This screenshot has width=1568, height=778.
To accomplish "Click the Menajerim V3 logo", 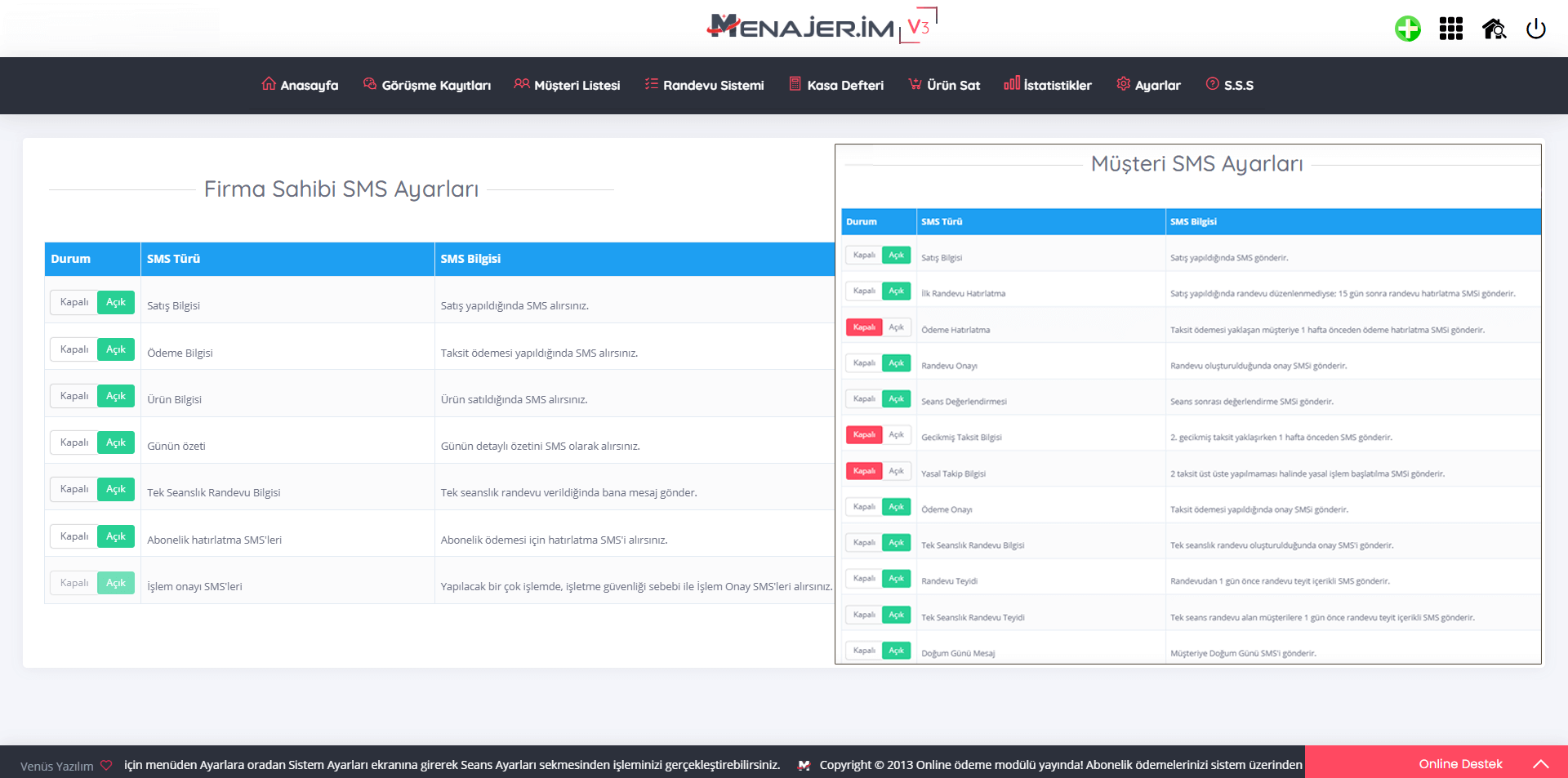I will coord(820,27).
